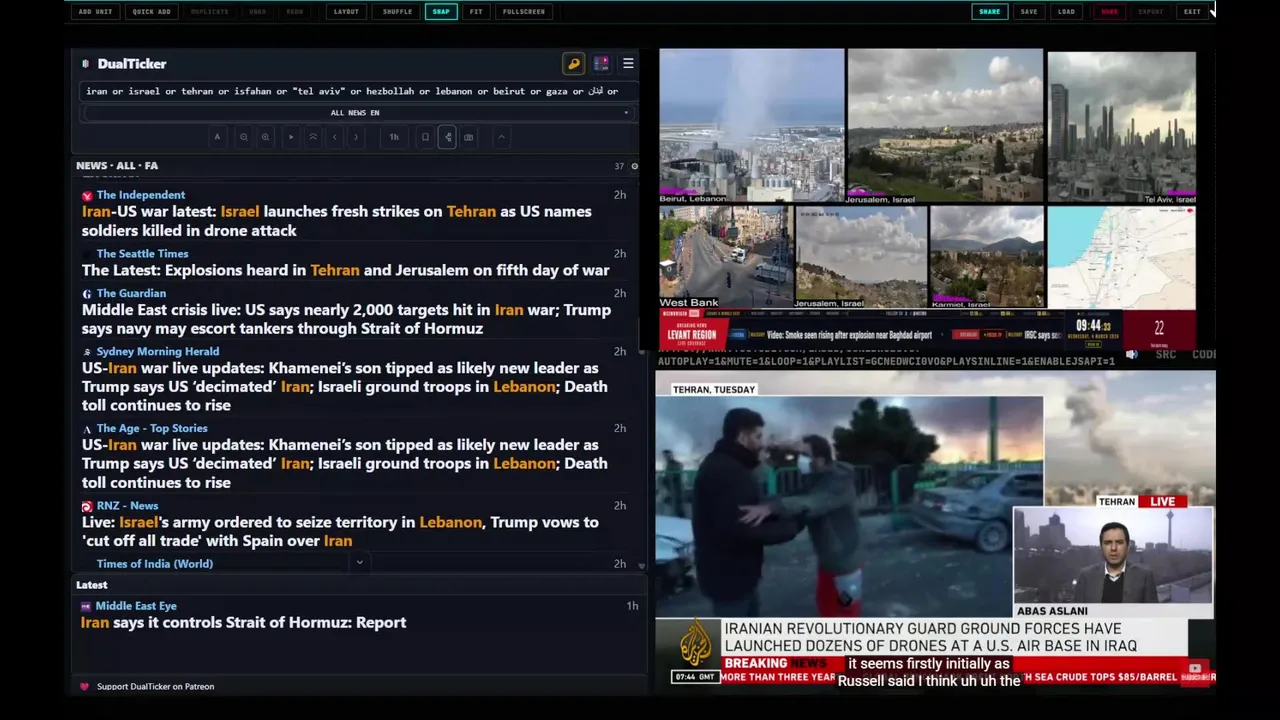The image size is (1280, 720).
Task: Click the bookmark icon in ticker toolbar
Action: pyautogui.click(x=425, y=137)
